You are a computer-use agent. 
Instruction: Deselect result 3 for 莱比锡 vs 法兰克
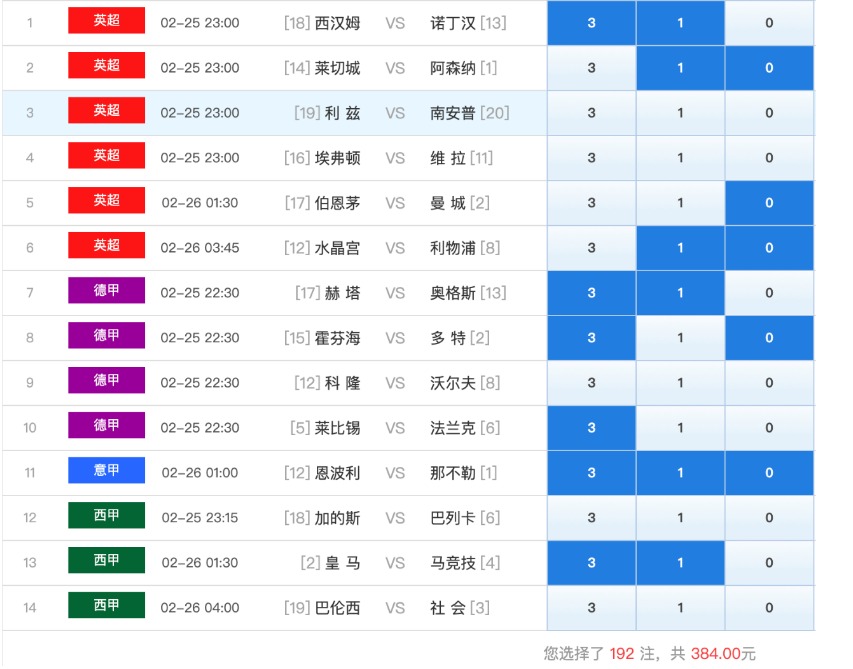pyautogui.click(x=591, y=428)
